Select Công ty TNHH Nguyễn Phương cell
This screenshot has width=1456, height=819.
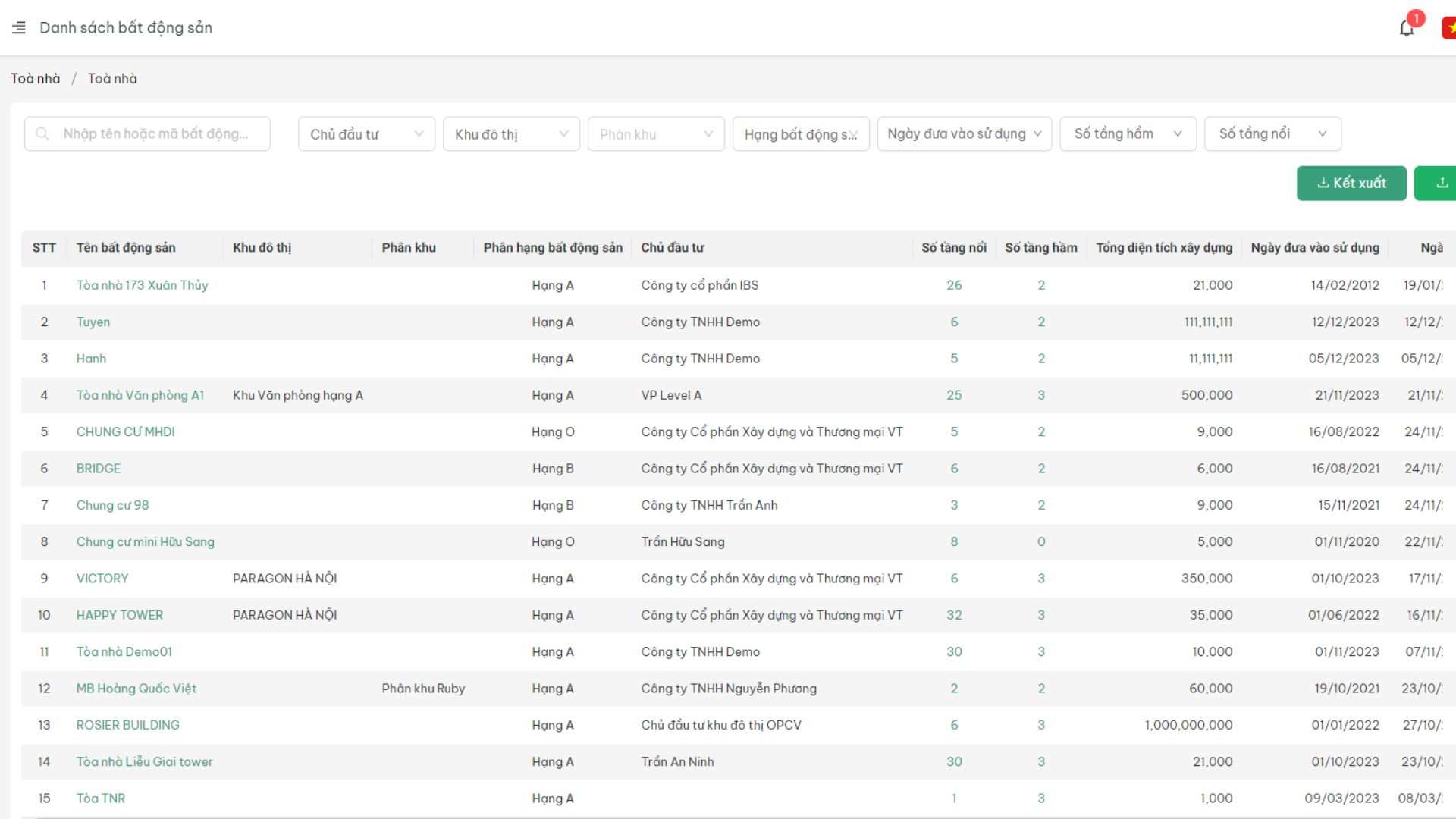pos(729,689)
